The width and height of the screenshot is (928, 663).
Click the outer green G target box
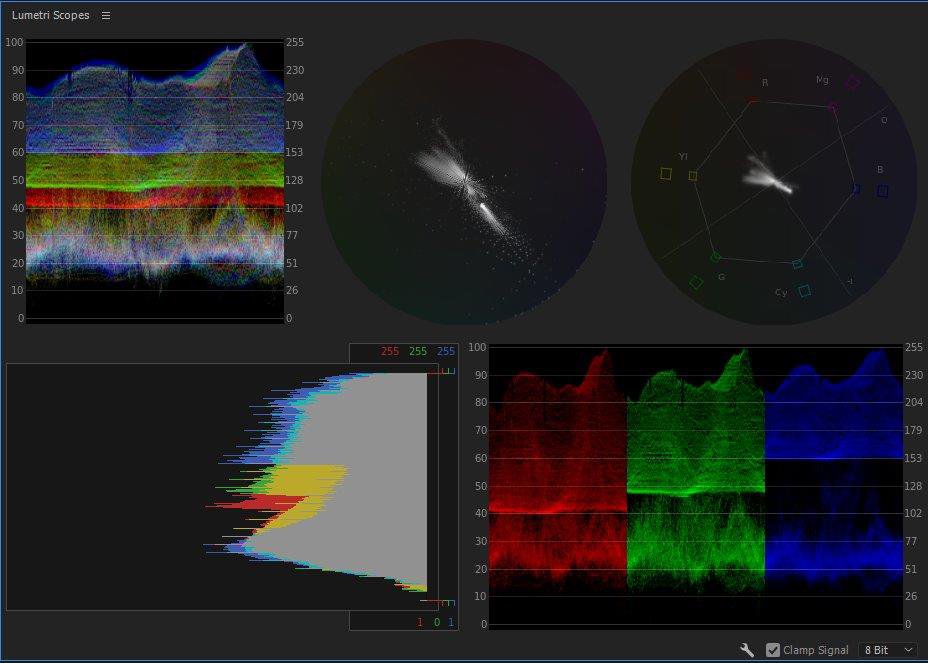(696, 283)
